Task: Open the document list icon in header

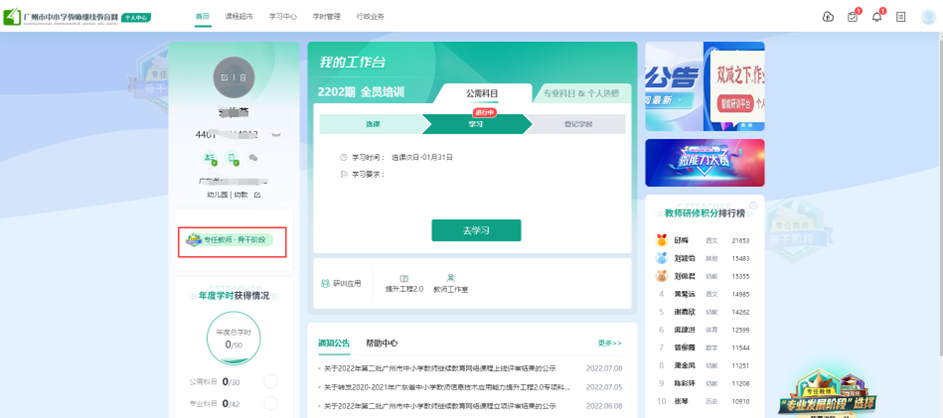Action: tap(900, 17)
